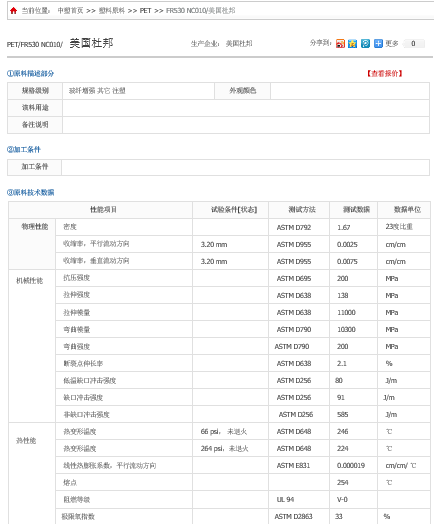Click the 测试方法 column header
Image resolution: width=434 pixels, height=524 pixels.
click(299, 210)
